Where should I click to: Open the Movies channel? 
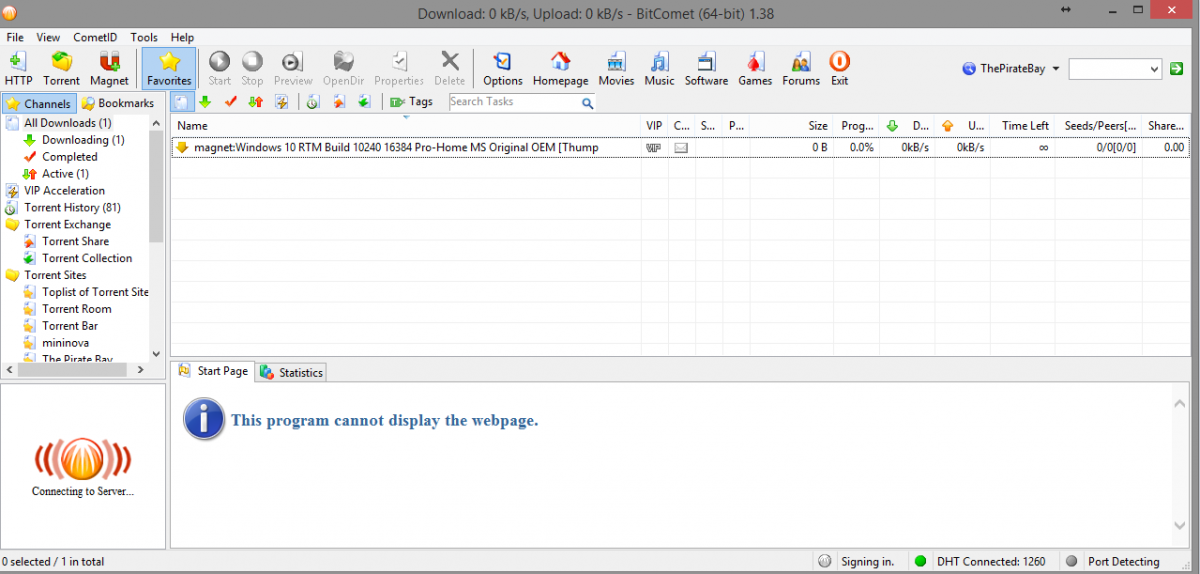click(617, 68)
